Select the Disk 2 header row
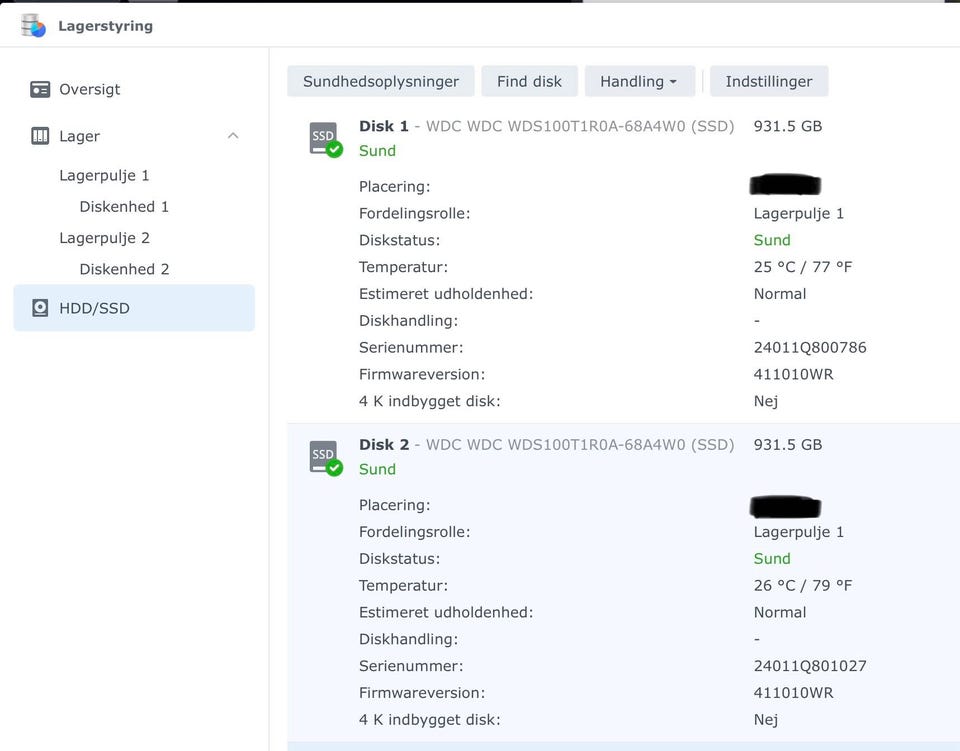This screenshot has width=960, height=751. click(x=546, y=445)
